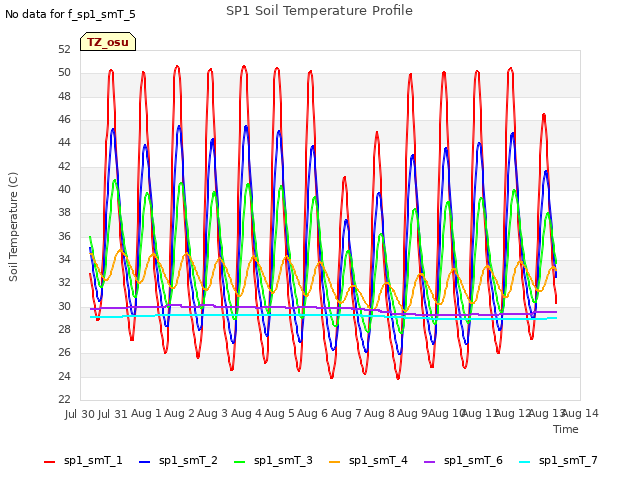This screenshot has width=640, height=480.
Task: Click the Aug 5 x-axis tick label
Action: pyautogui.click(x=279, y=414)
